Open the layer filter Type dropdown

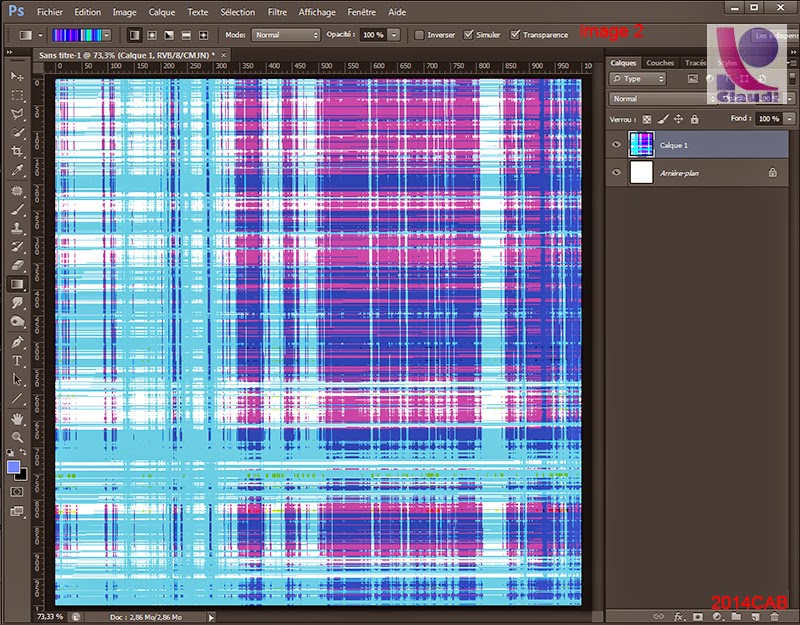(638, 79)
